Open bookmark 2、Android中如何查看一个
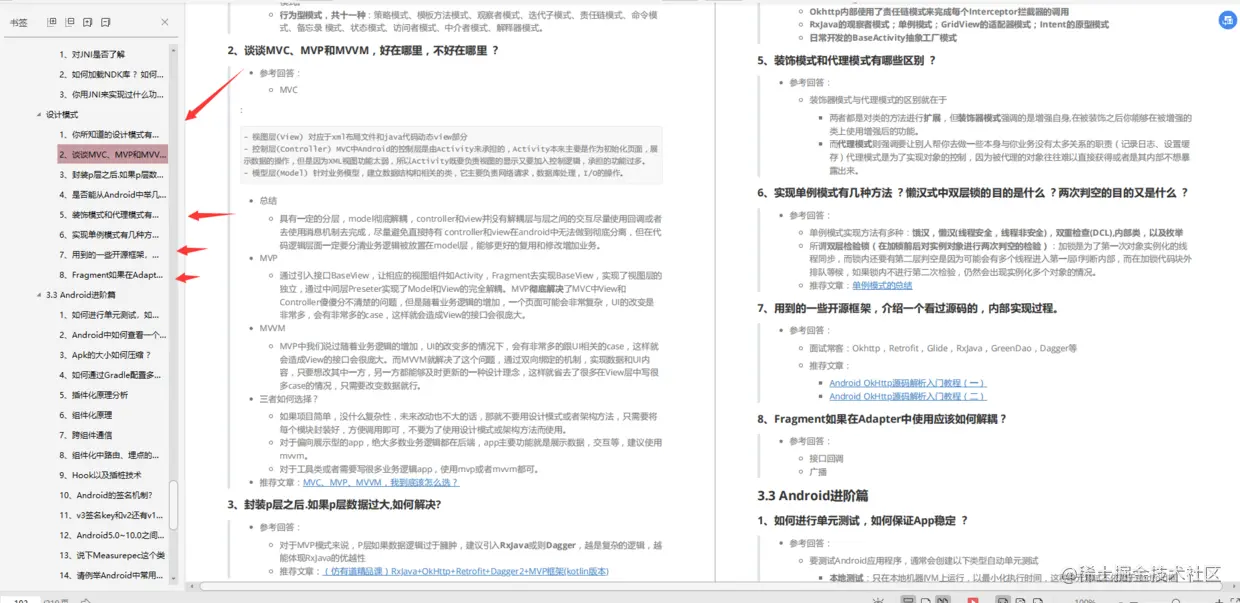Image resolution: width=1240 pixels, height=603 pixels. (x=113, y=335)
